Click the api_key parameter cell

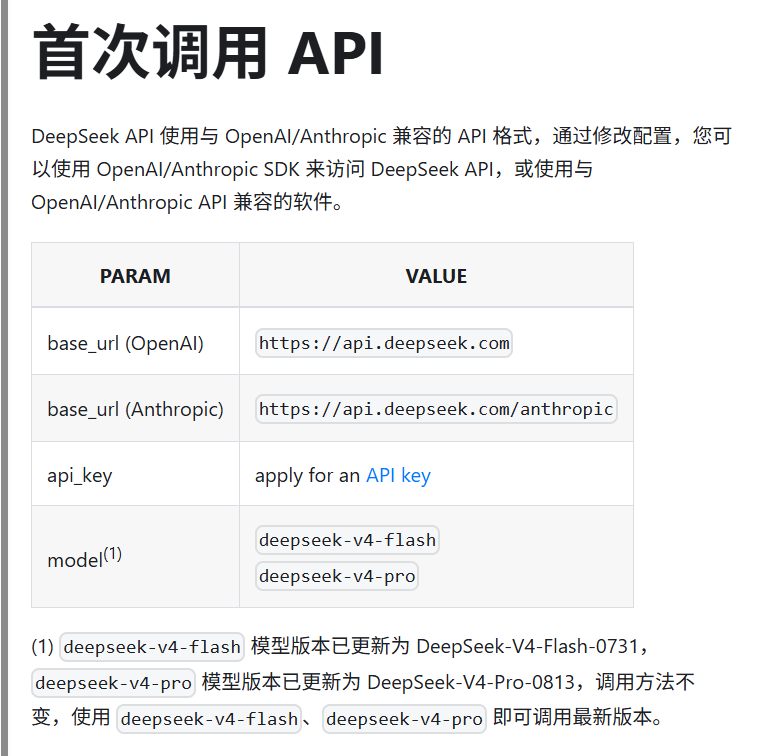[x=135, y=475]
